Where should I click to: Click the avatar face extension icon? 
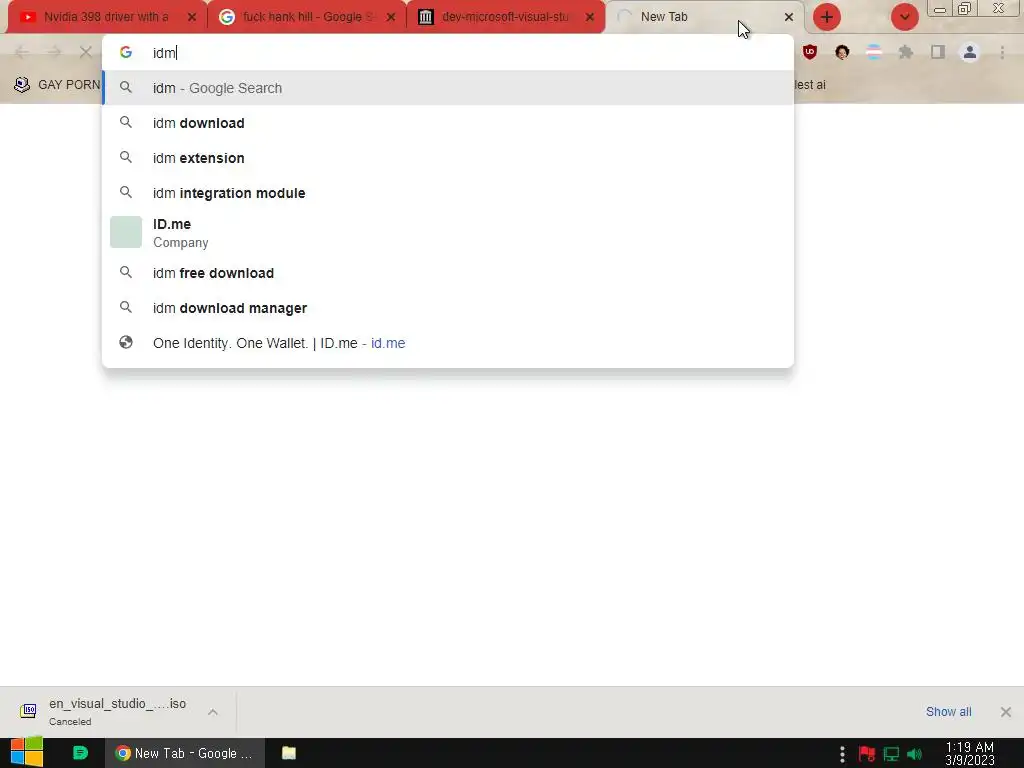(x=842, y=52)
